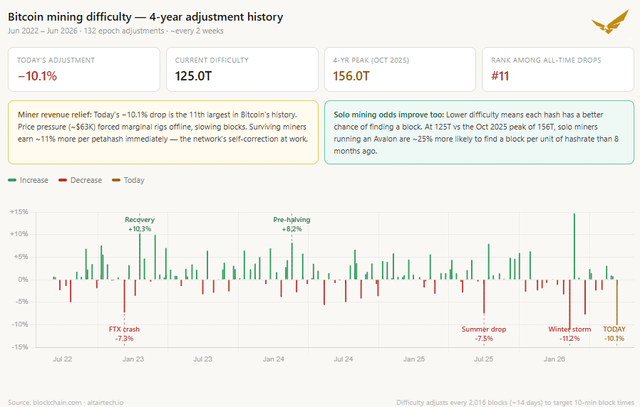Click the Jul 23 axis label
Screen dimensions: 640x407
(202, 359)
